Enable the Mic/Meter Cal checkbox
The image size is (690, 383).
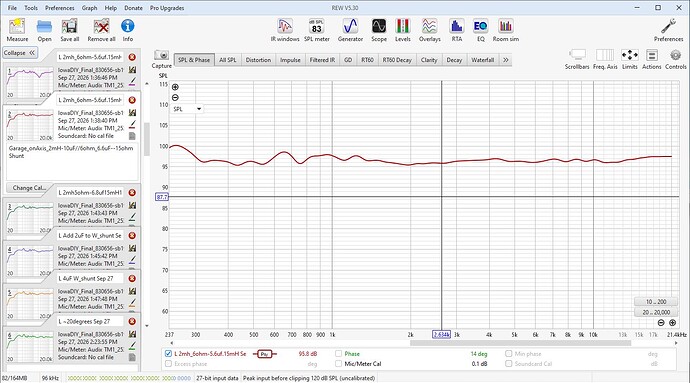click(x=338, y=364)
